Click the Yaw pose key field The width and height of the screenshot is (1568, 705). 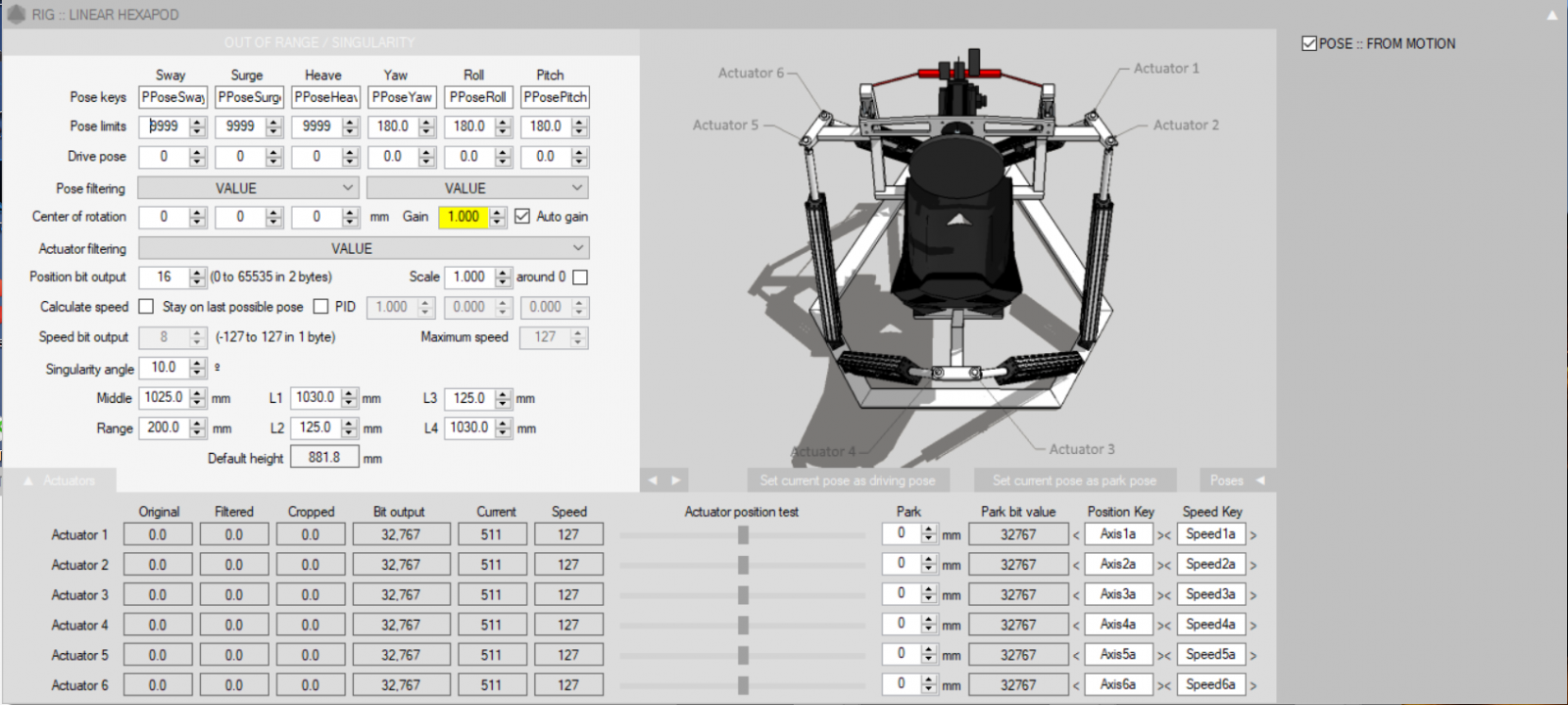(402, 97)
